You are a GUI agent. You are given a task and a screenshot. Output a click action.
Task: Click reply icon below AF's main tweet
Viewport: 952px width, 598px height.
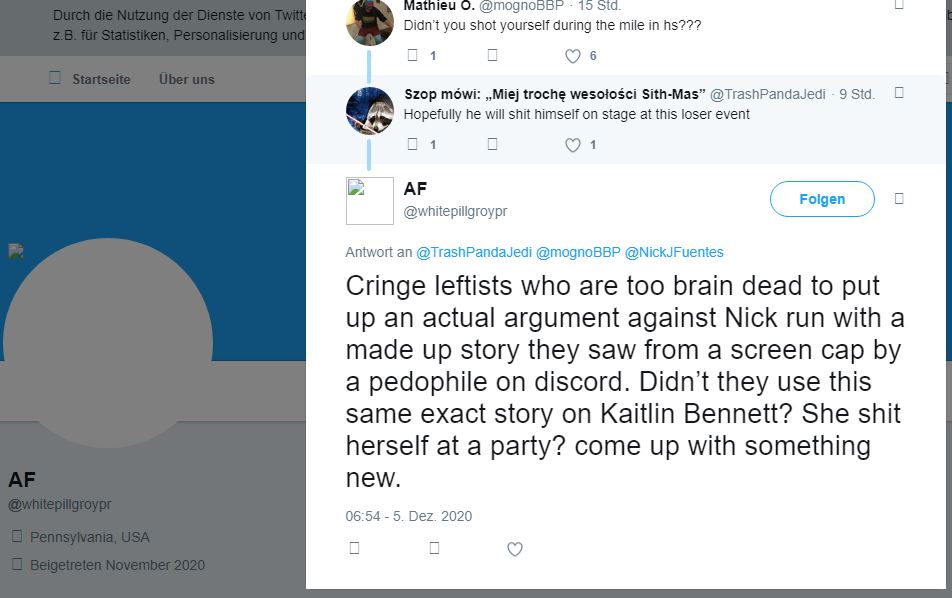[355, 548]
